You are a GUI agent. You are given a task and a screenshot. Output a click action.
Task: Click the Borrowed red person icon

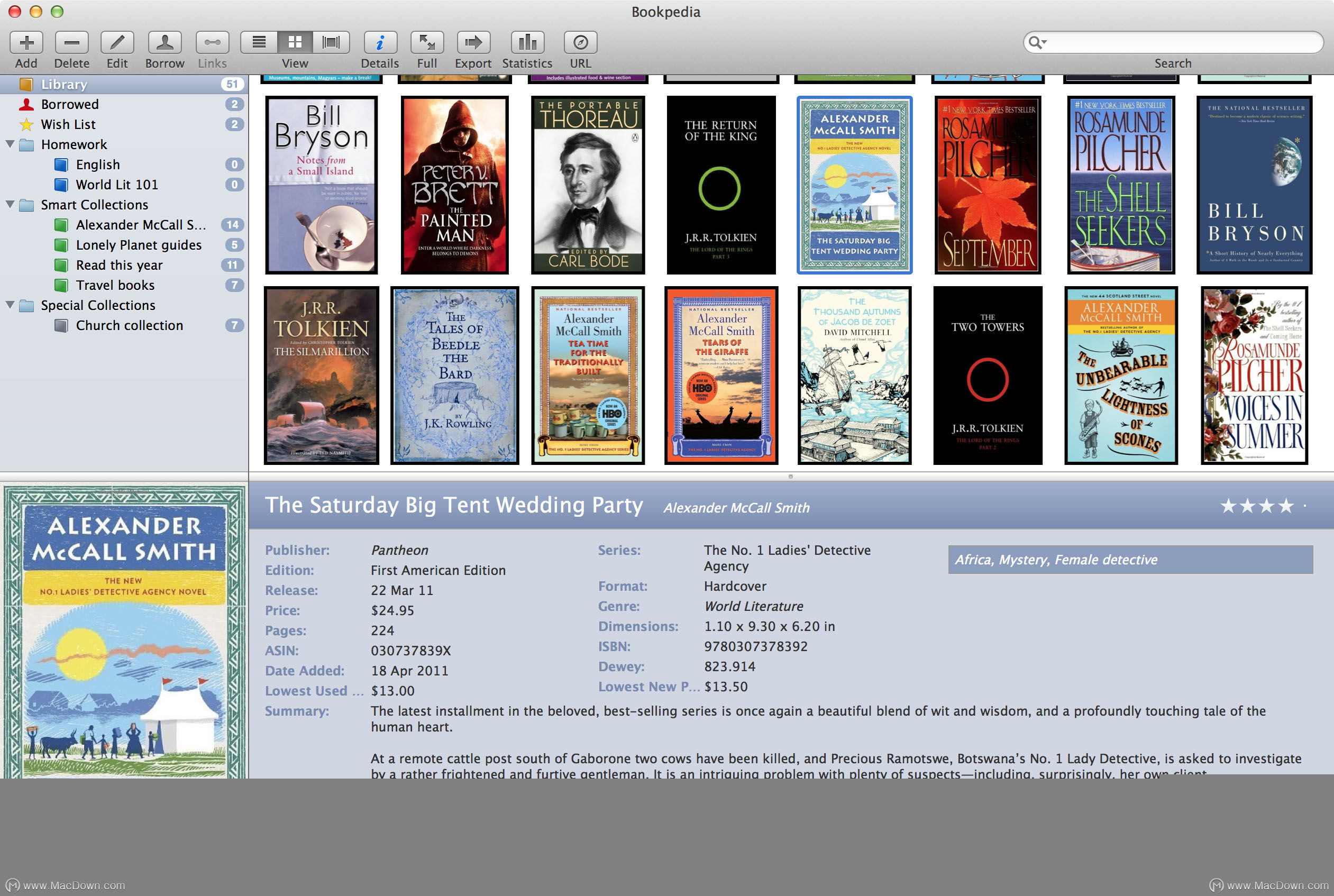click(26, 104)
